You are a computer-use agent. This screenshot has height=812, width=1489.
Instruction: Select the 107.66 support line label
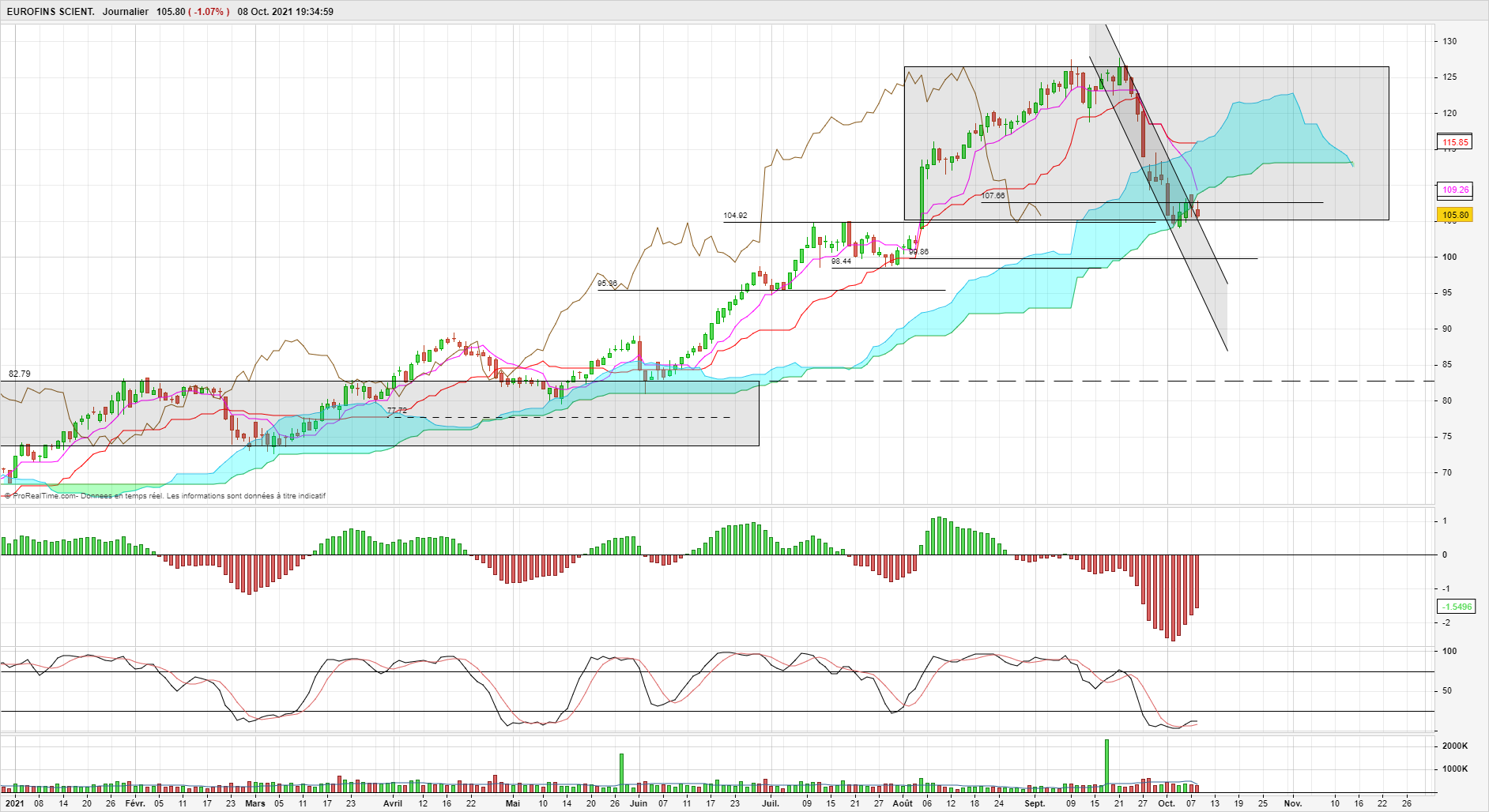point(993,196)
